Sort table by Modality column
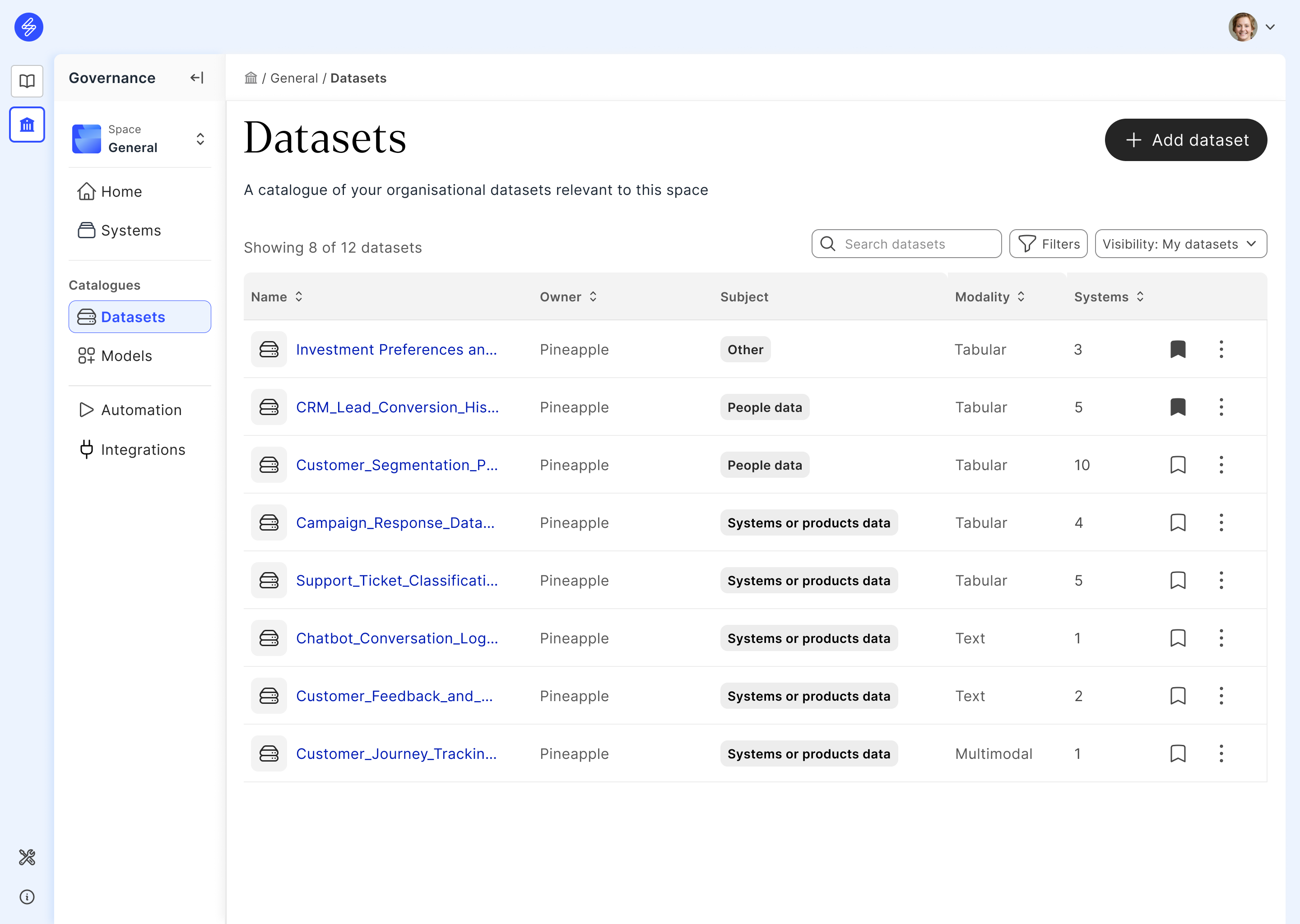This screenshot has height=924, width=1300. [x=990, y=297]
